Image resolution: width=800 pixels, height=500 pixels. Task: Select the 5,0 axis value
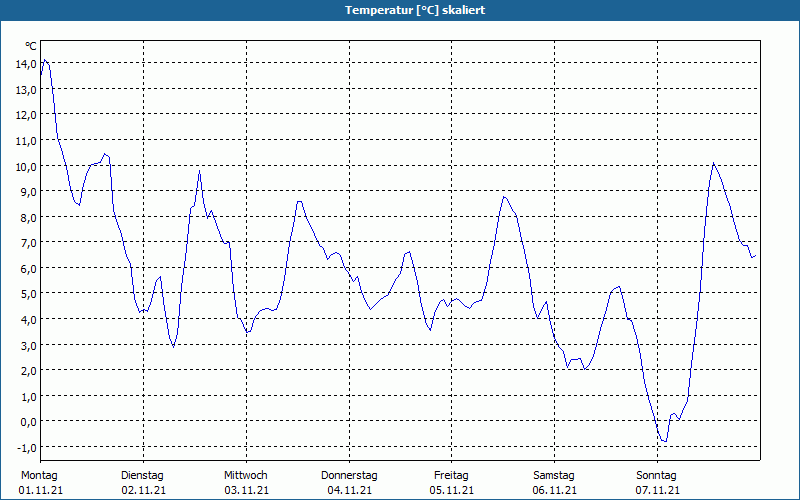28,294
